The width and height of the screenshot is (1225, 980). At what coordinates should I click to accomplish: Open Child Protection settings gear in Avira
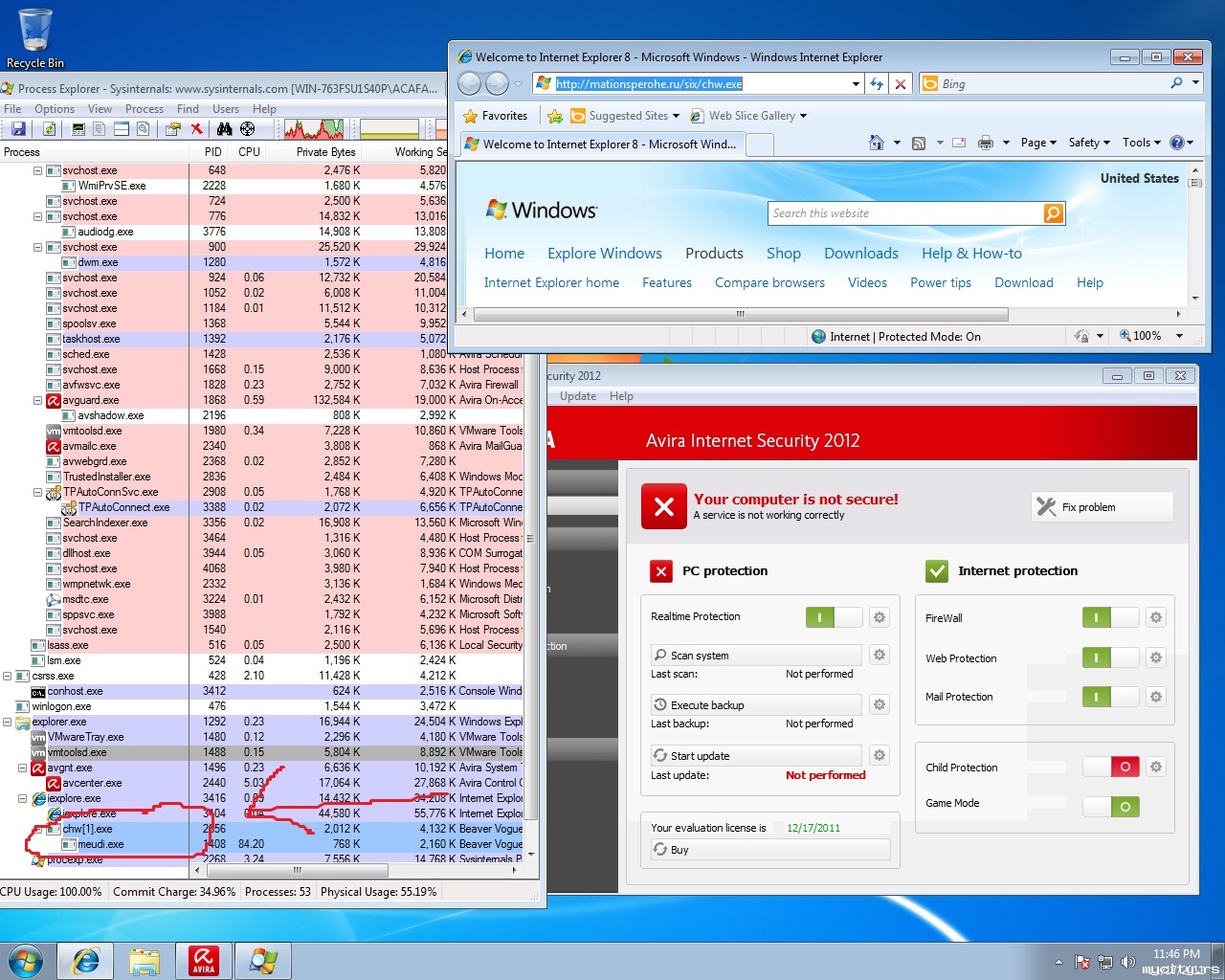(x=1156, y=767)
